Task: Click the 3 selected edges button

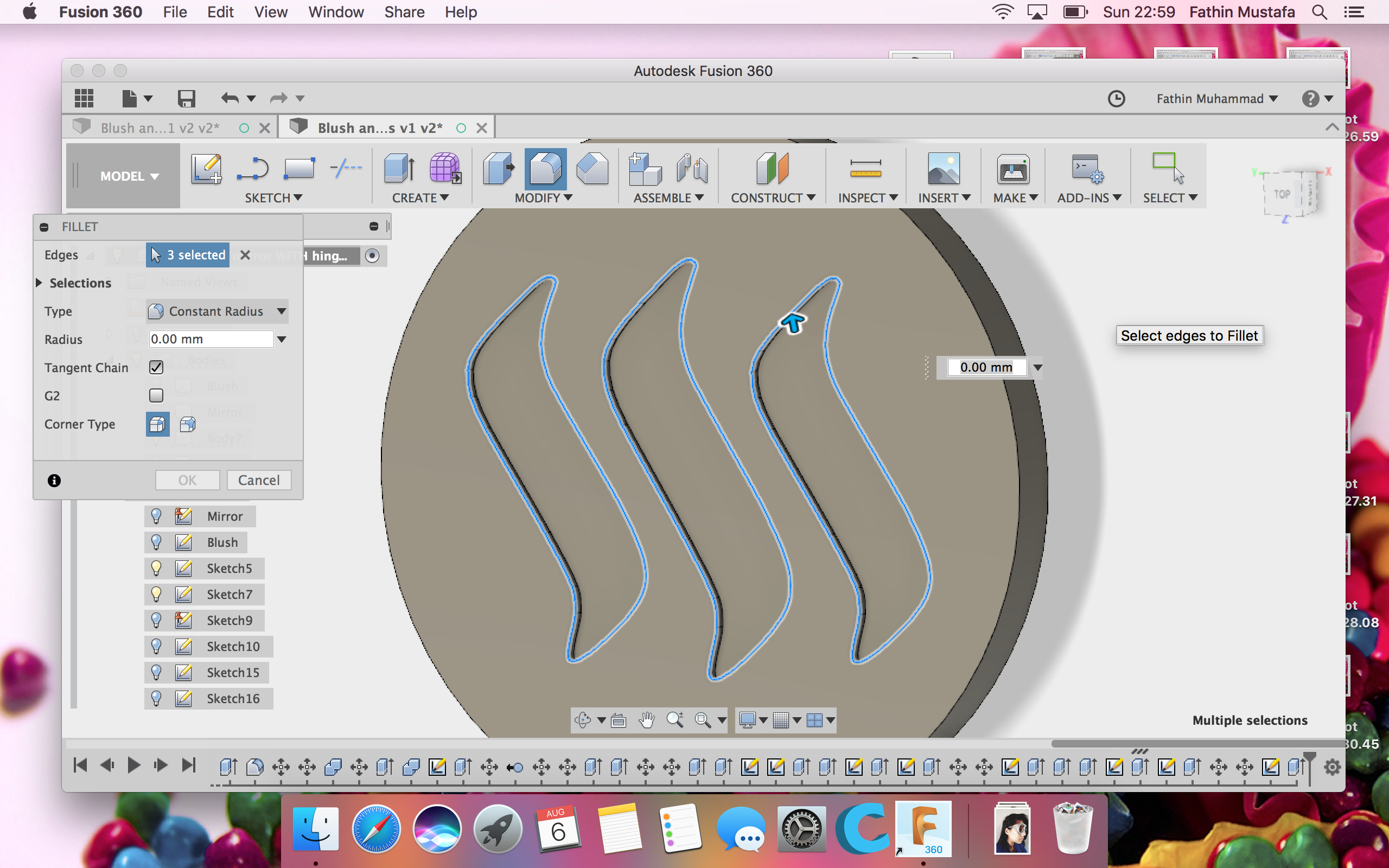Action: pyautogui.click(x=188, y=255)
